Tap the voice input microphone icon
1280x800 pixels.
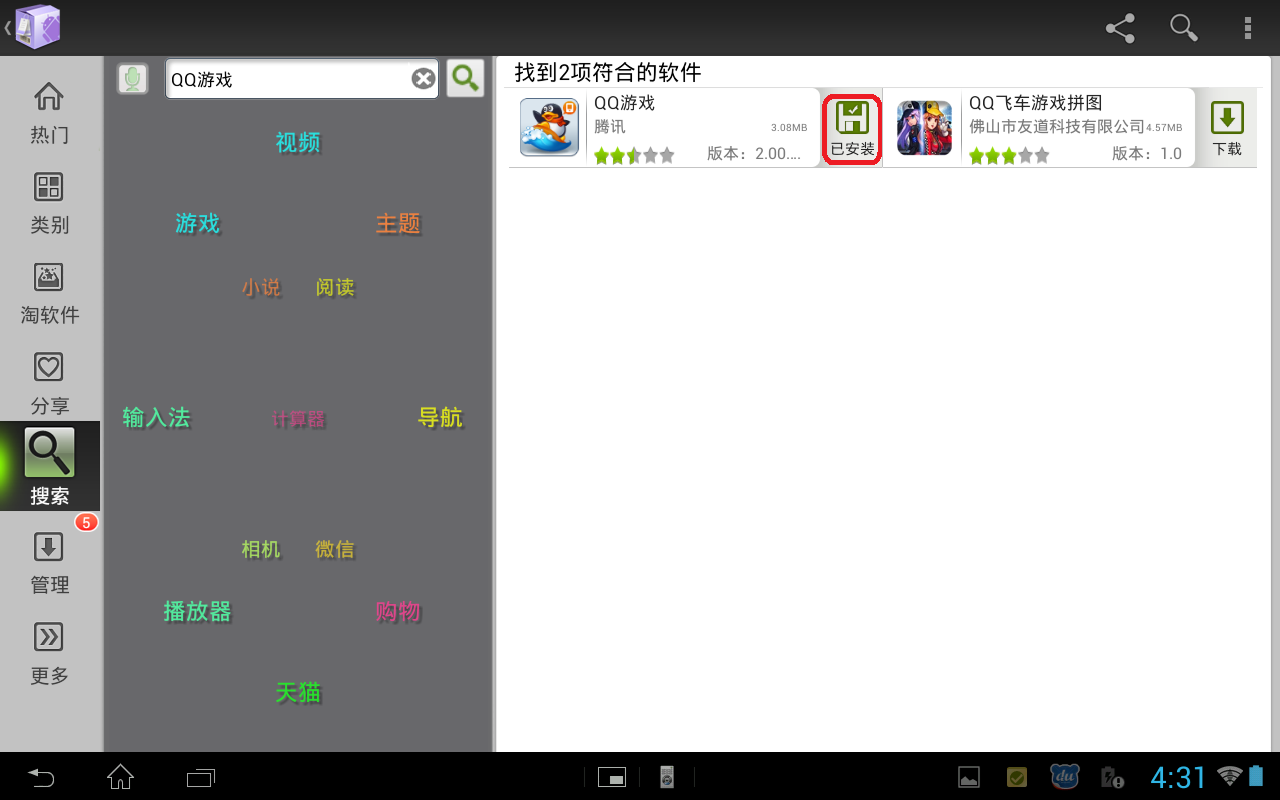(x=132, y=79)
